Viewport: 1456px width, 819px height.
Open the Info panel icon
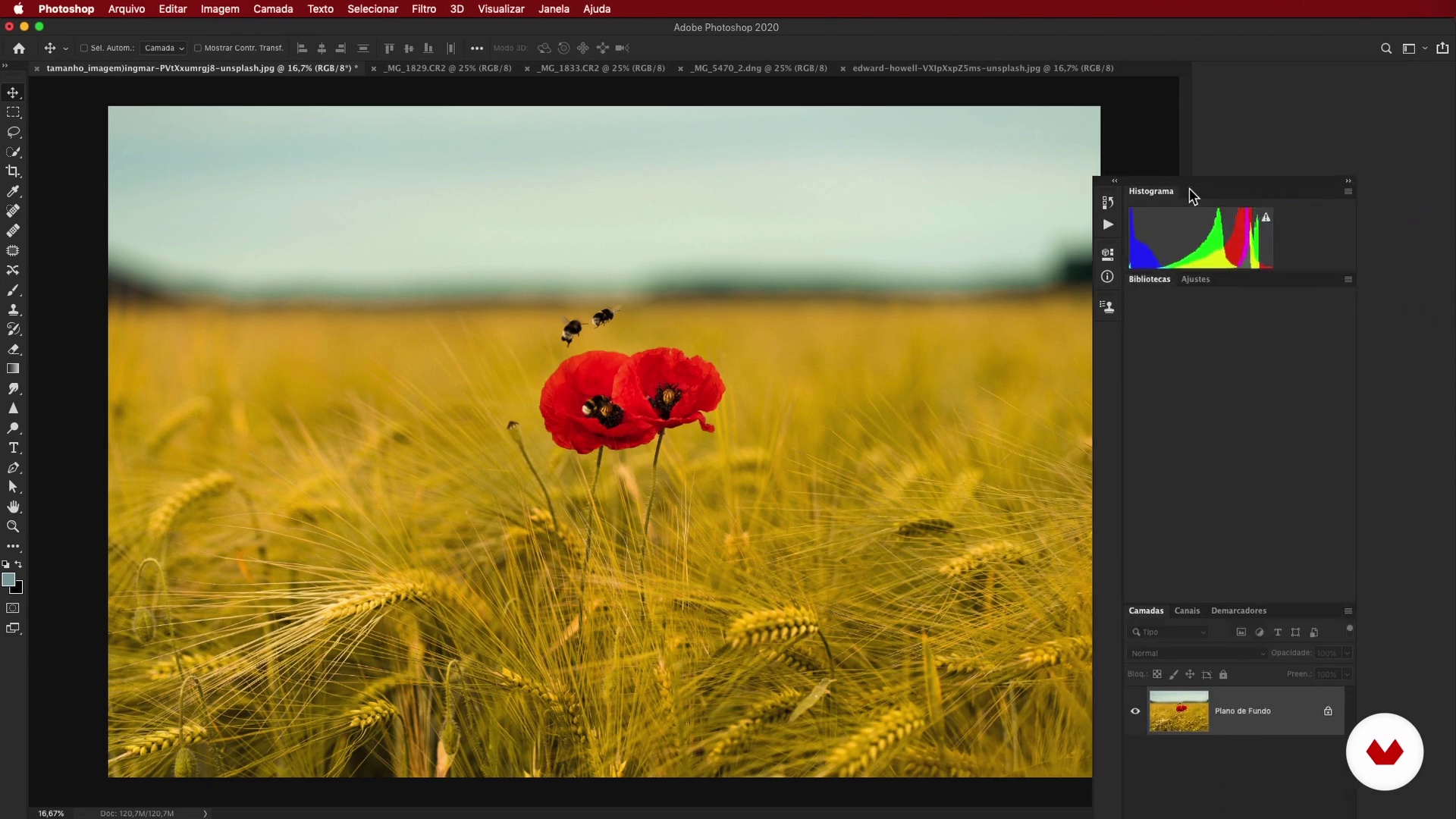tap(1108, 277)
